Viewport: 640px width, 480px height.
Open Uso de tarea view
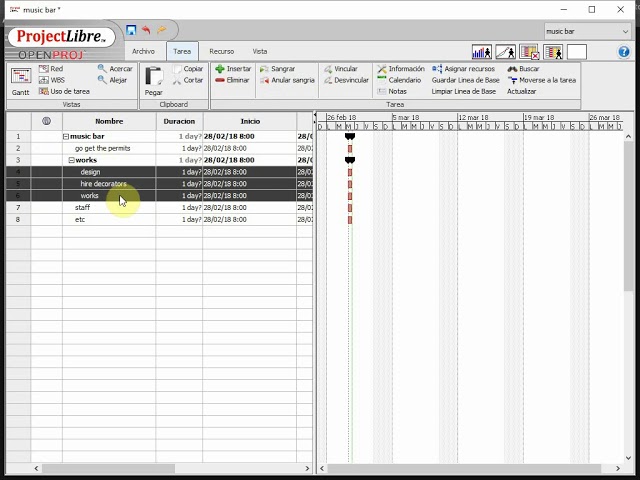[64, 91]
